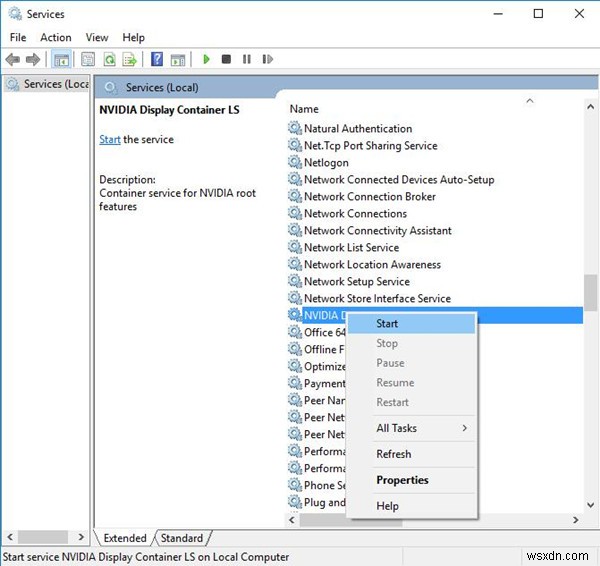
Task: Select the Phone Se service row
Action: tap(317, 485)
